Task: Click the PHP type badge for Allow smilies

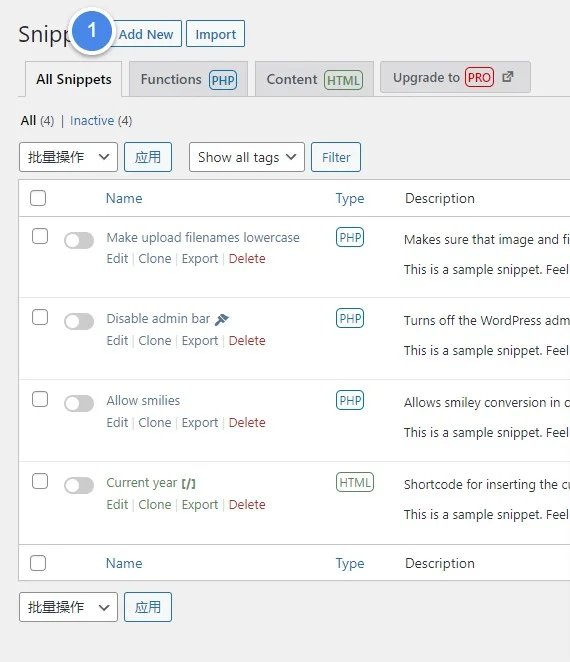Action: click(350, 400)
